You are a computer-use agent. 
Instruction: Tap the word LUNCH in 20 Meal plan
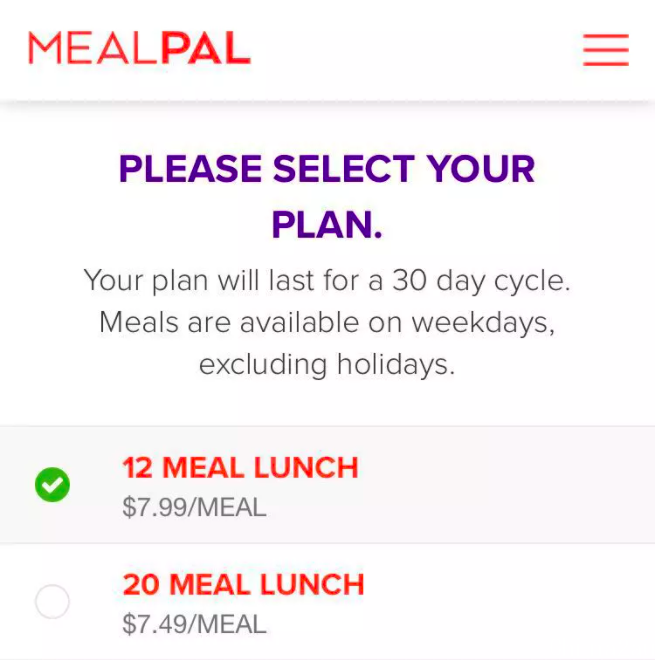click(x=312, y=585)
